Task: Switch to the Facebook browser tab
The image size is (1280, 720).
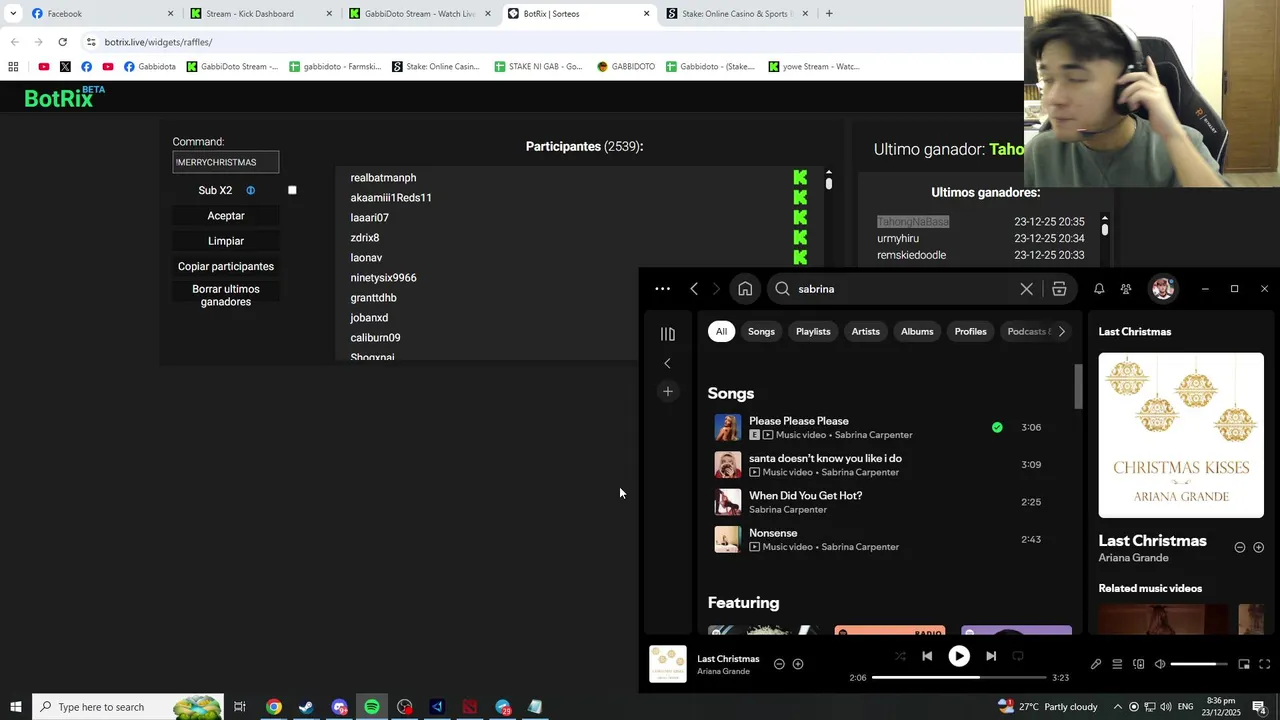Action: pyautogui.click(x=100, y=14)
